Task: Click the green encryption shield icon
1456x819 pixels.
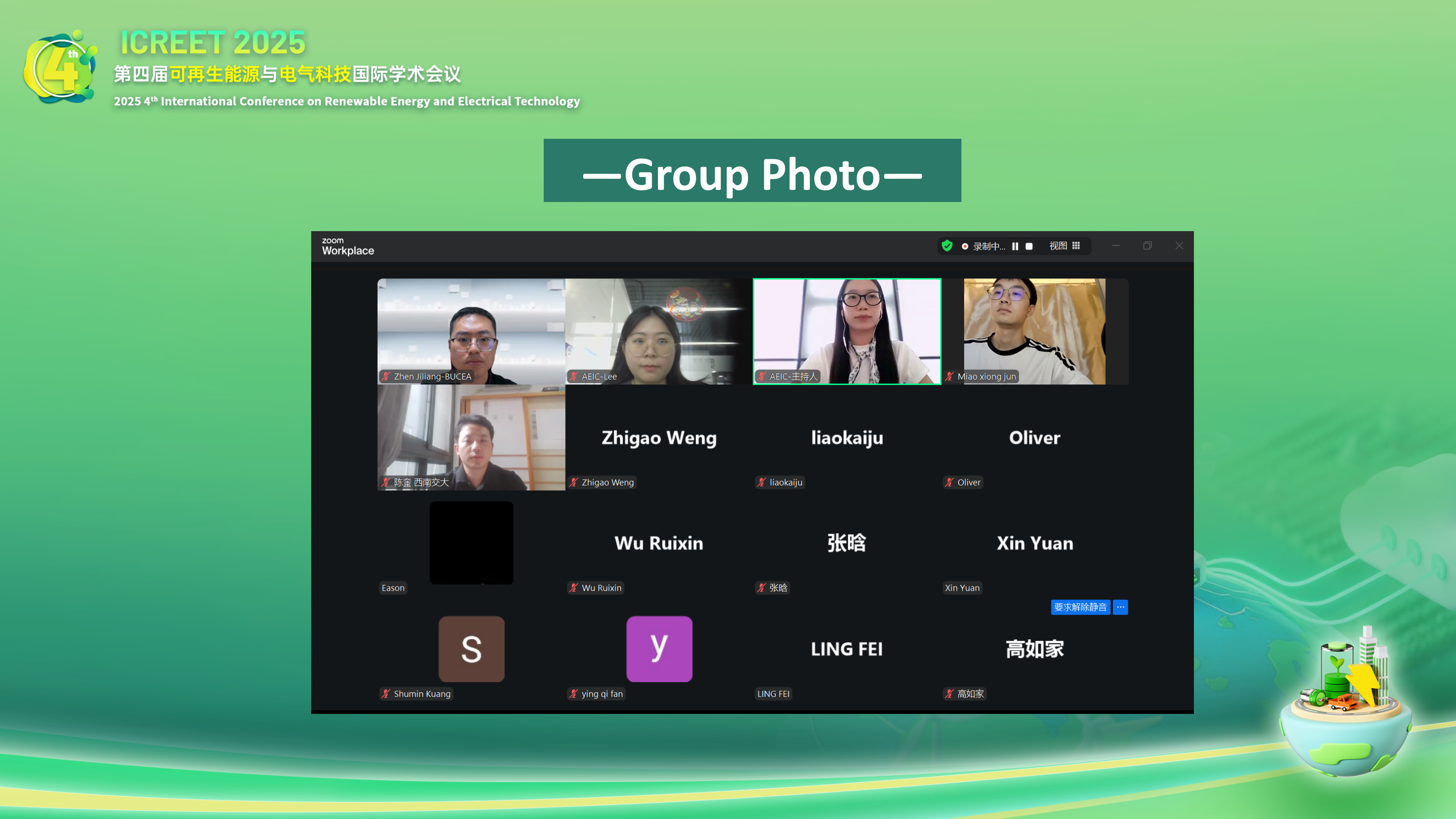Action: point(947,246)
